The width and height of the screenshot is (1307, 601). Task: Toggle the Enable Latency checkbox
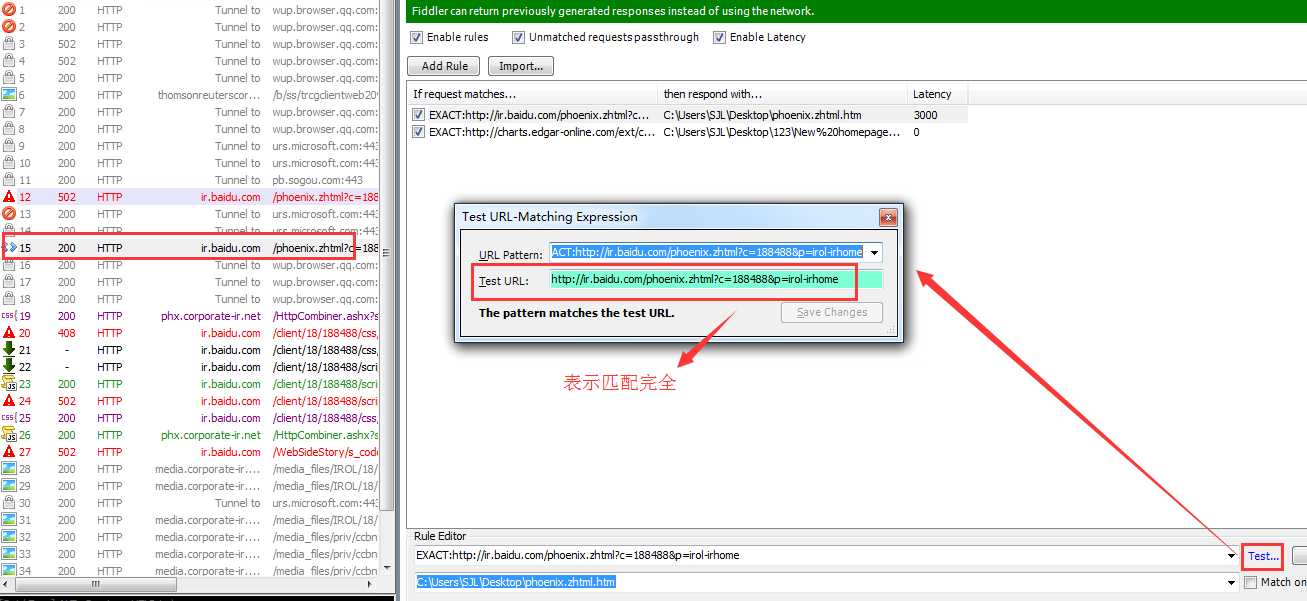[x=720, y=37]
